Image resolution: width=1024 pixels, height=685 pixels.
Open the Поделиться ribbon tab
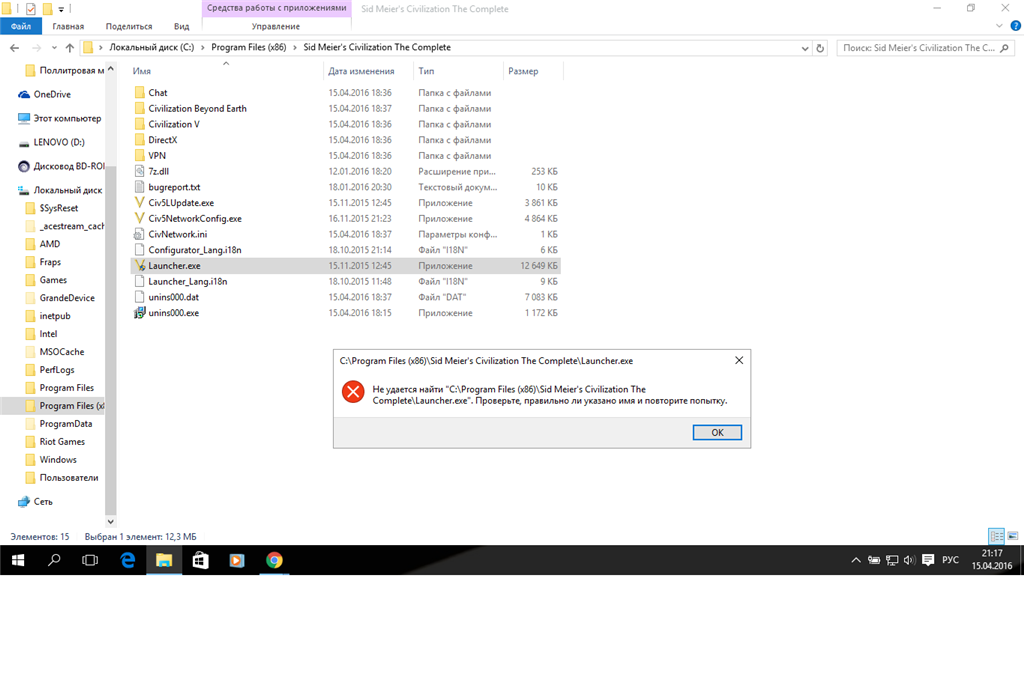pos(129,26)
